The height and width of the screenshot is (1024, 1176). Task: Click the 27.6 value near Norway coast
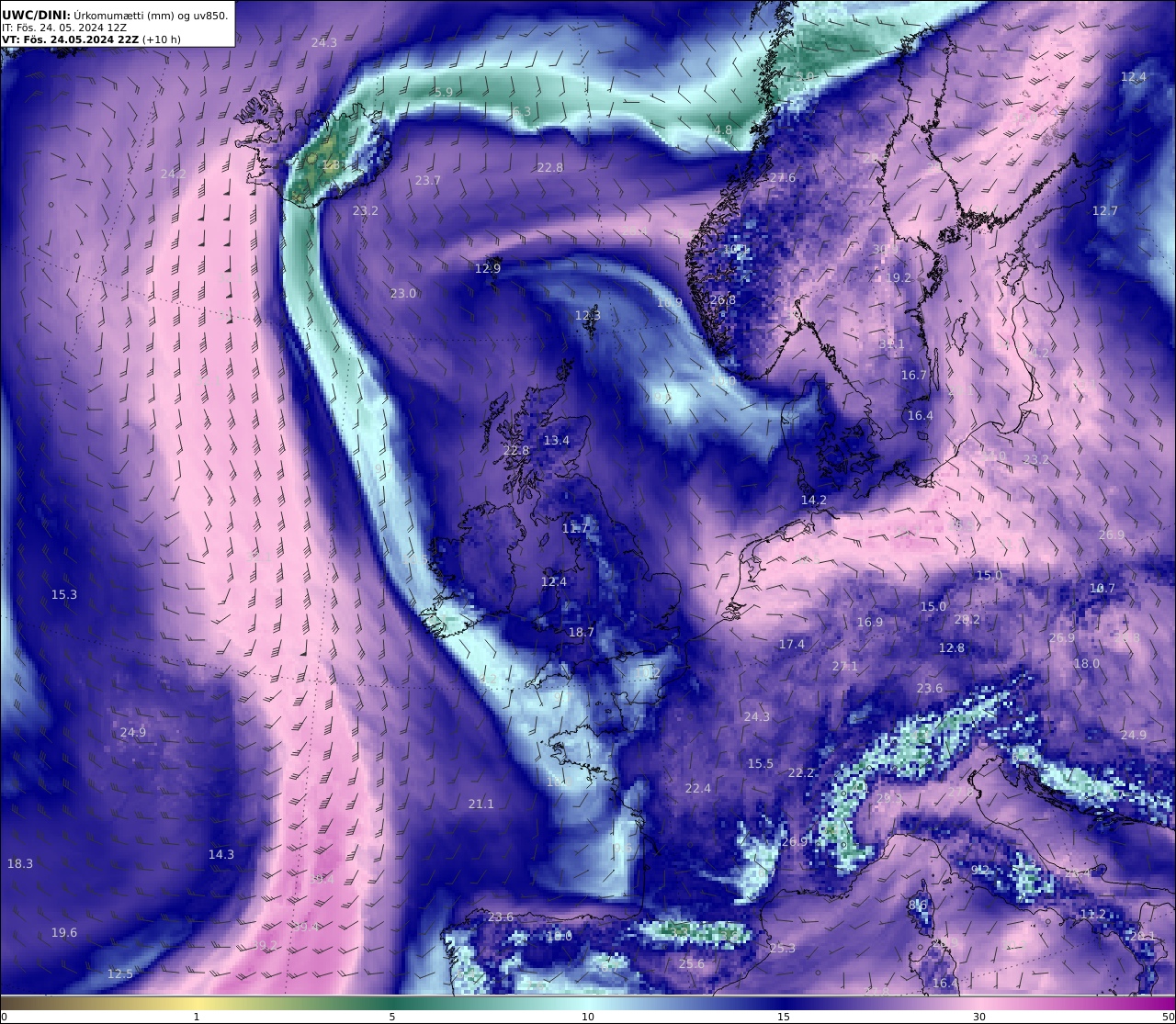click(783, 178)
